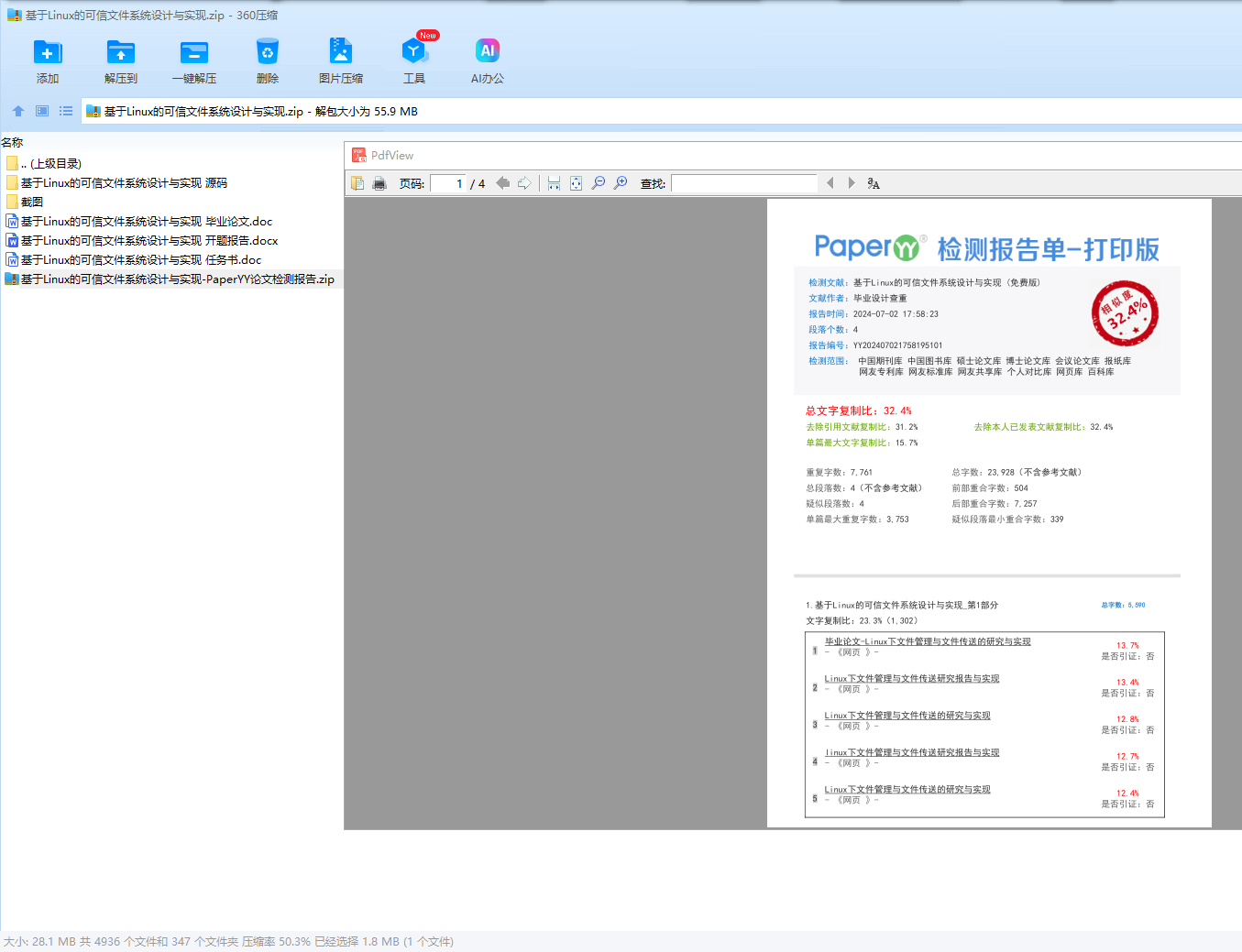Screen dimensions: 1242x952
Task: Open the ..(上级目录) parent folder entry
Action: (44, 163)
